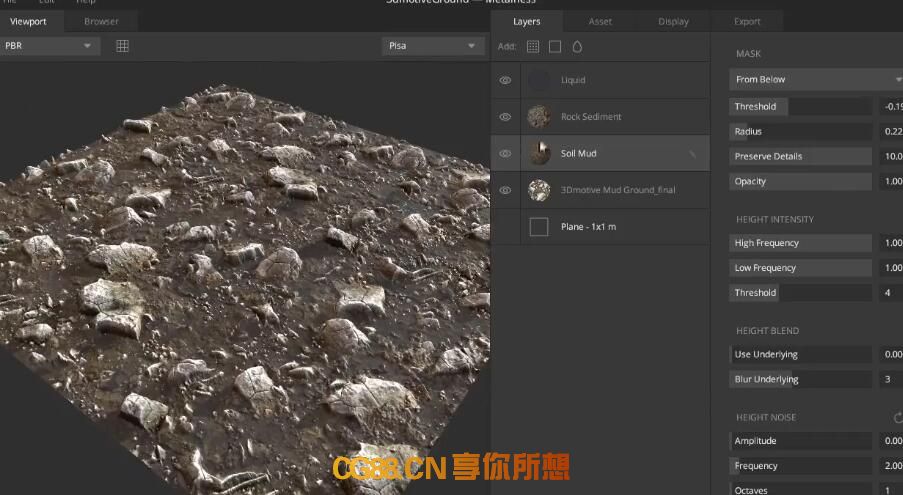Image resolution: width=903 pixels, height=495 pixels.
Task: Select the Soil Mud layer thumbnail
Action: [539, 154]
